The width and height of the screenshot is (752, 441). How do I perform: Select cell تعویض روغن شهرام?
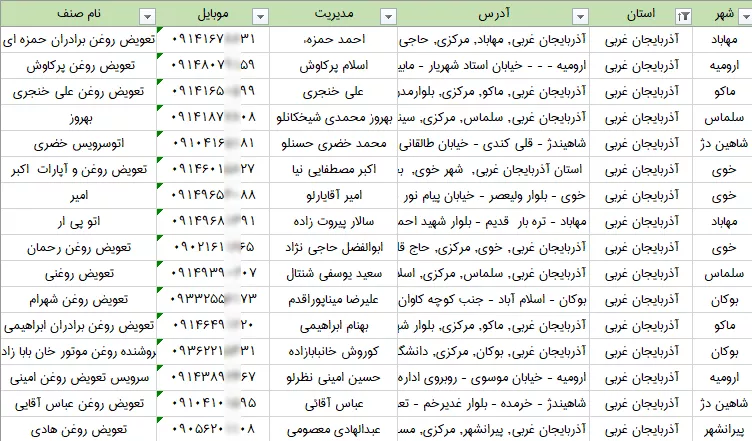(x=79, y=299)
